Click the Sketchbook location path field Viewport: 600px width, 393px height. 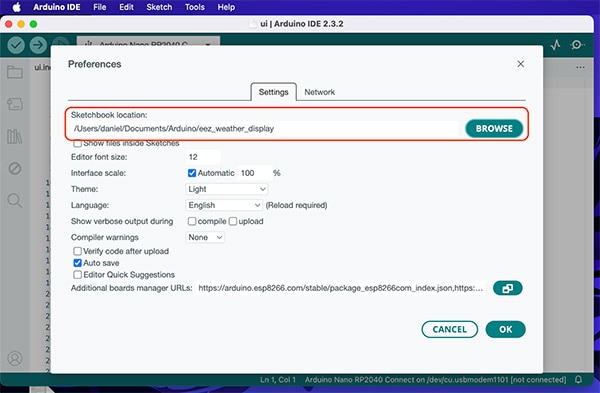point(265,129)
